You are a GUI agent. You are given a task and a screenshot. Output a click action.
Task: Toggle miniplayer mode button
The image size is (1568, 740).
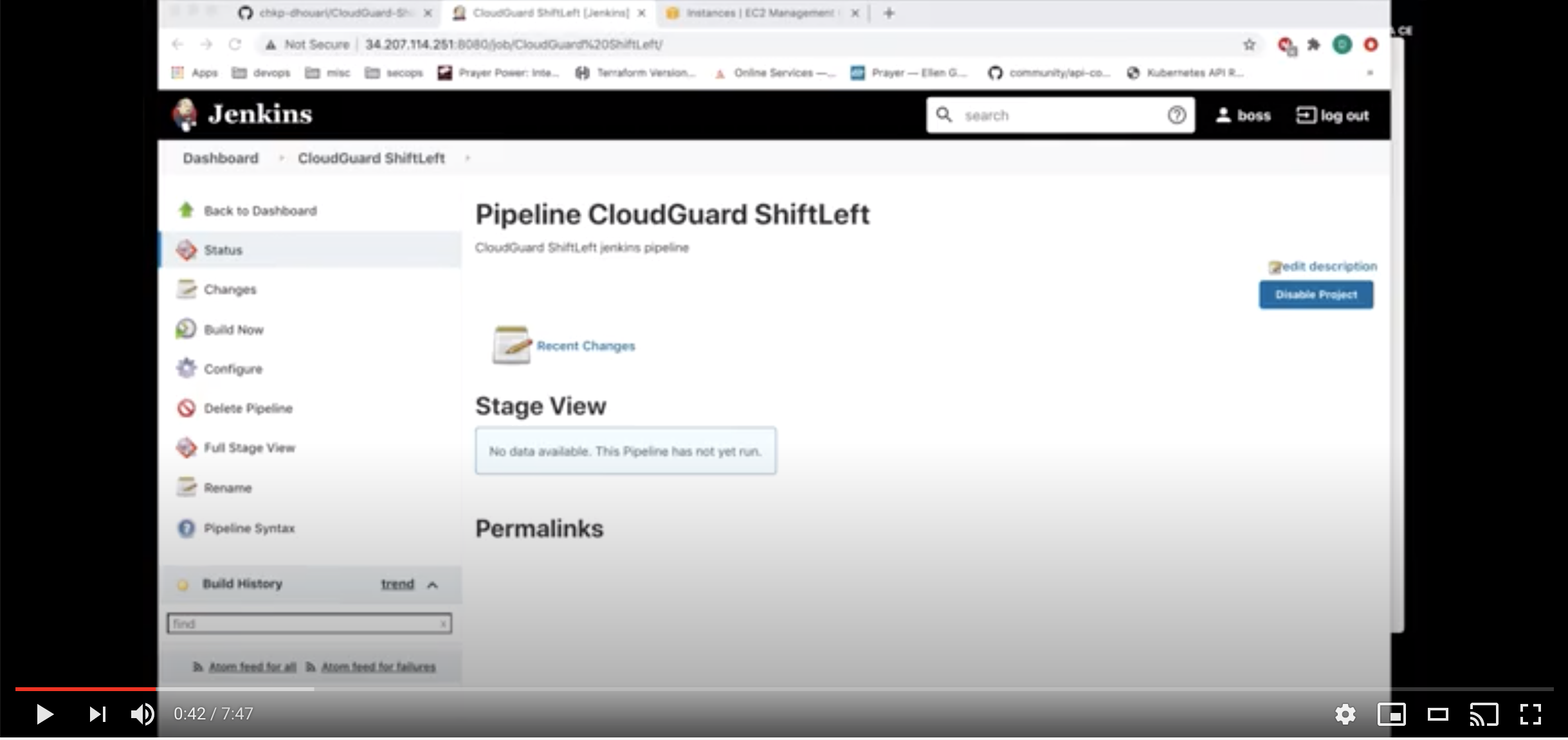click(x=1391, y=714)
